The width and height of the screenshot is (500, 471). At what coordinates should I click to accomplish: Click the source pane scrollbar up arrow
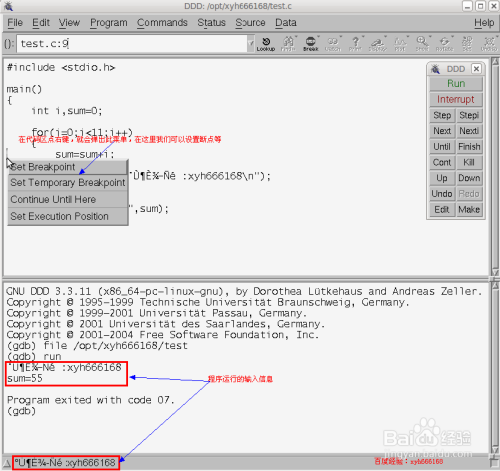pyautogui.click(x=495, y=61)
